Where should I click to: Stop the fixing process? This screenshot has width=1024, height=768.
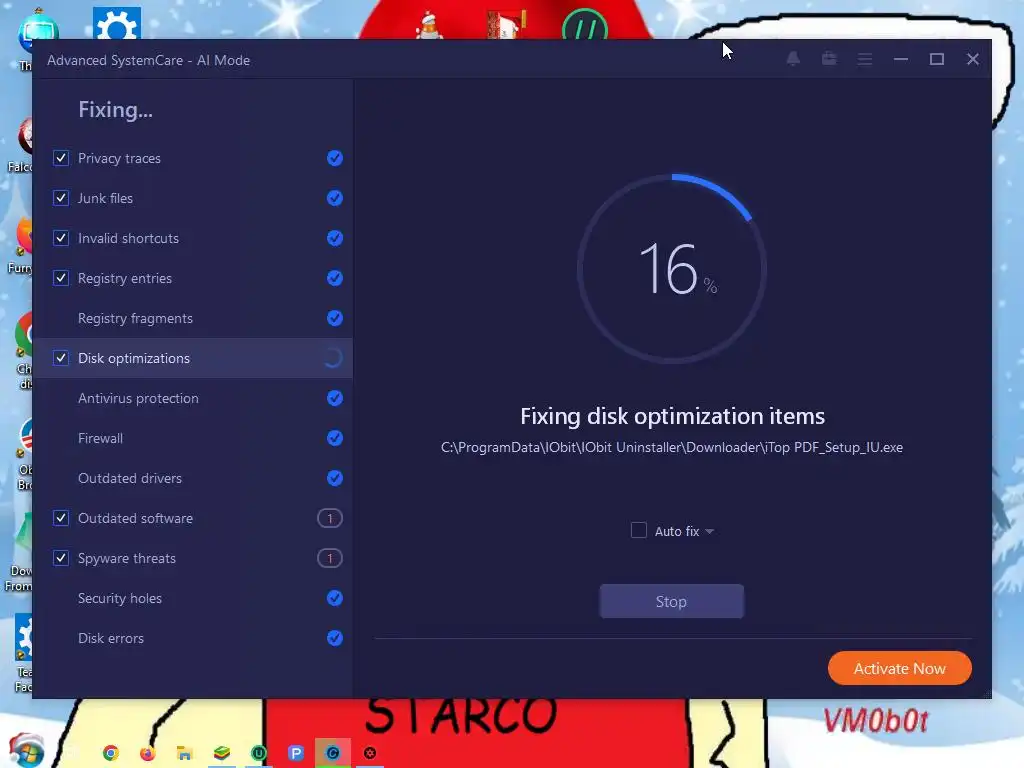pyautogui.click(x=671, y=601)
